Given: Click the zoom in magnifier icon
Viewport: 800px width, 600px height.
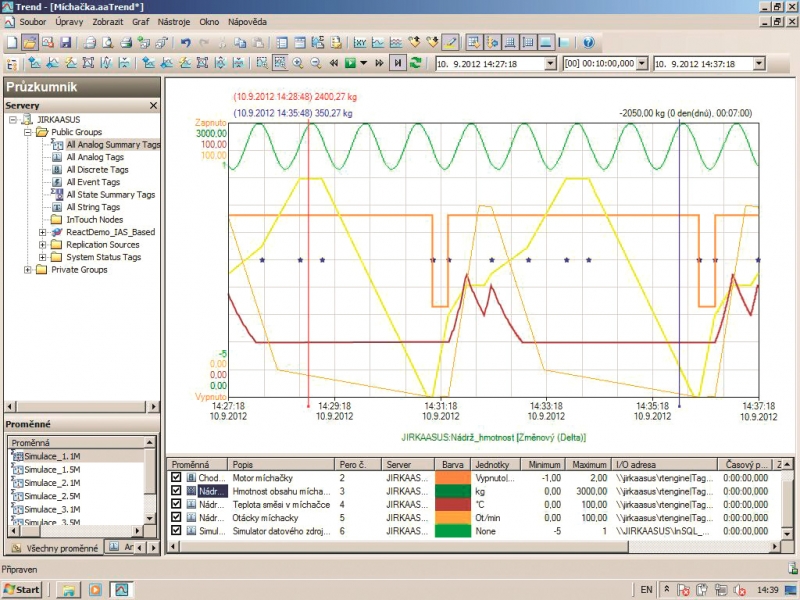Looking at the screenshot, I should pyautogui.click(x=298, y=63).
